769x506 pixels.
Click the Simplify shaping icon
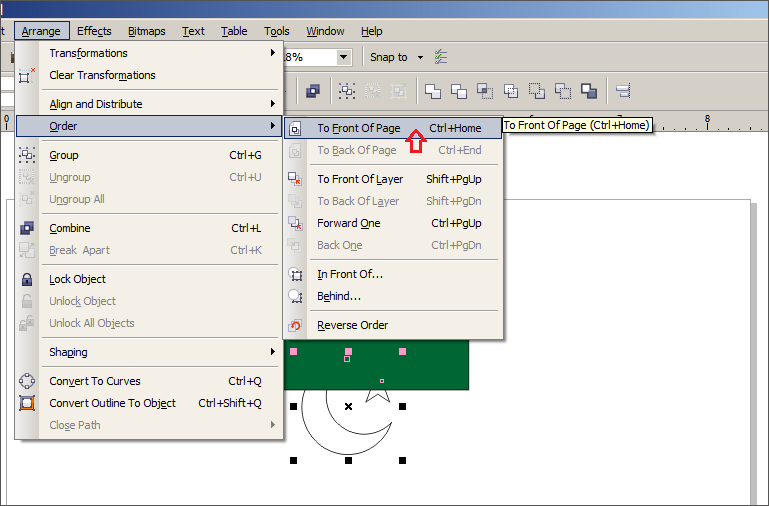(x=511, y=91)
